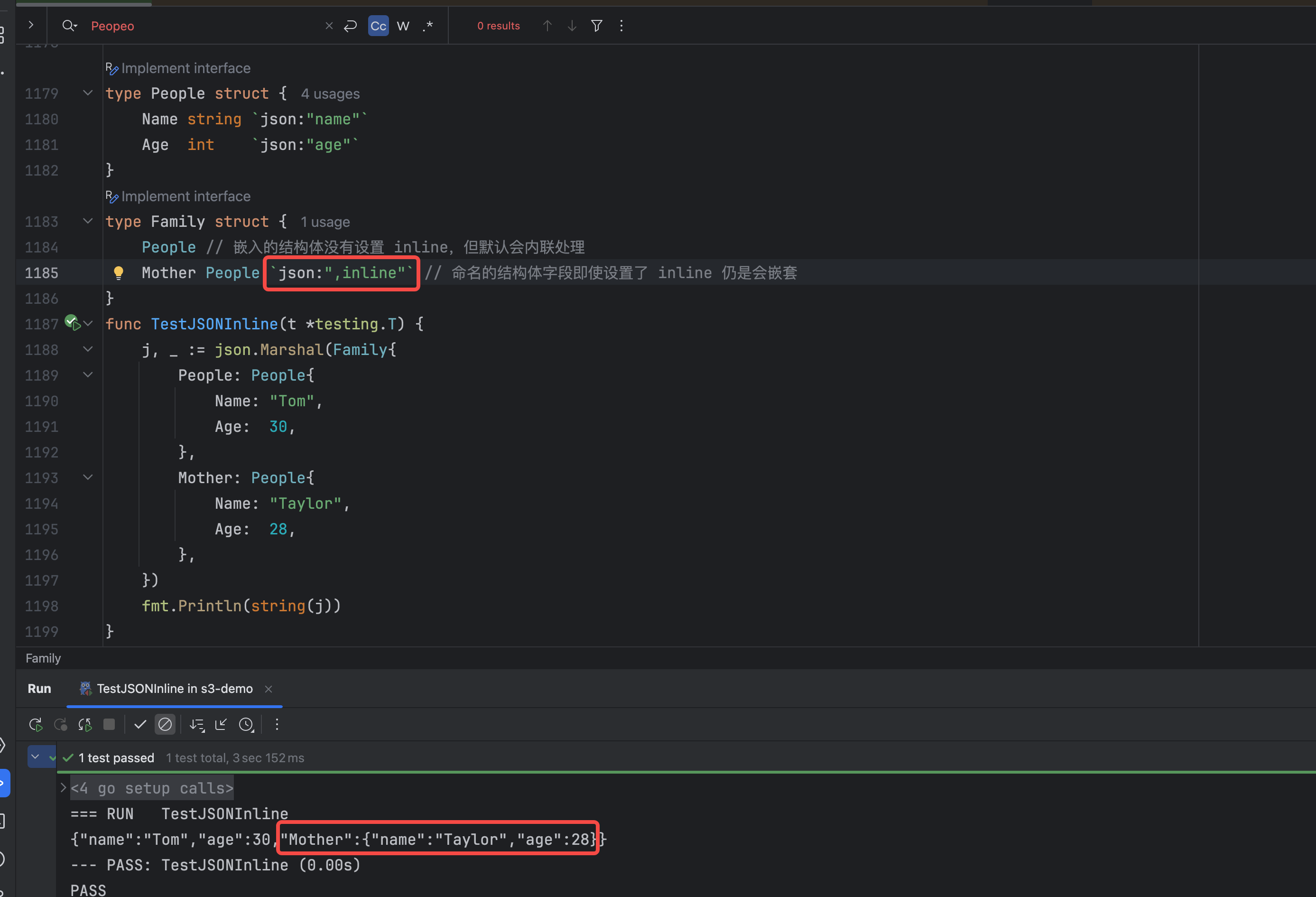Close the TestJSONInline in s3-demo tab

coord(269,689)
